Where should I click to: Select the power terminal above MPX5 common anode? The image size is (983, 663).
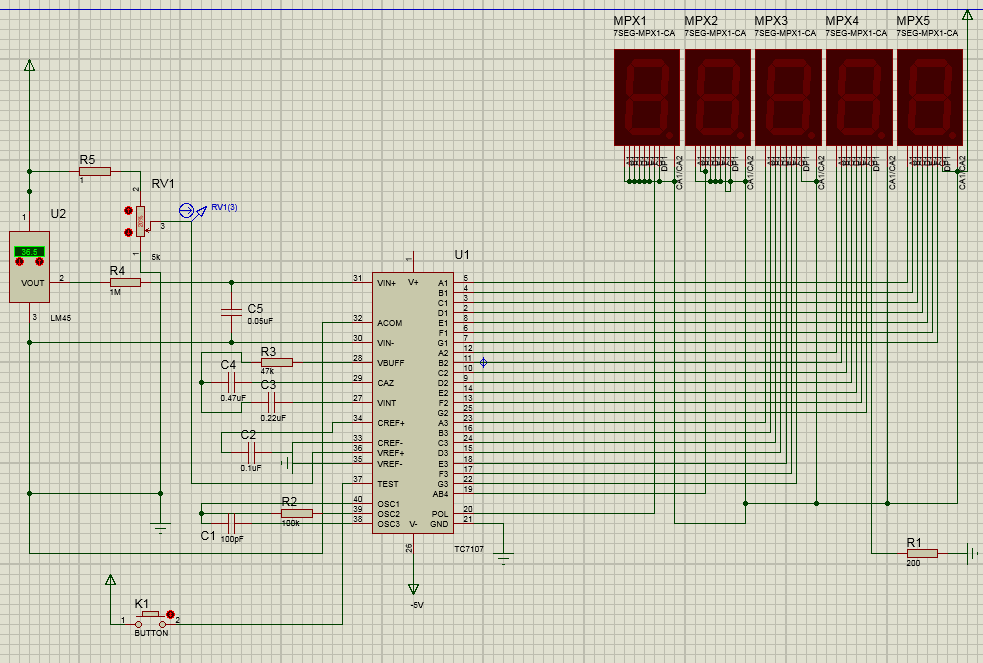[x=967, y=15]
